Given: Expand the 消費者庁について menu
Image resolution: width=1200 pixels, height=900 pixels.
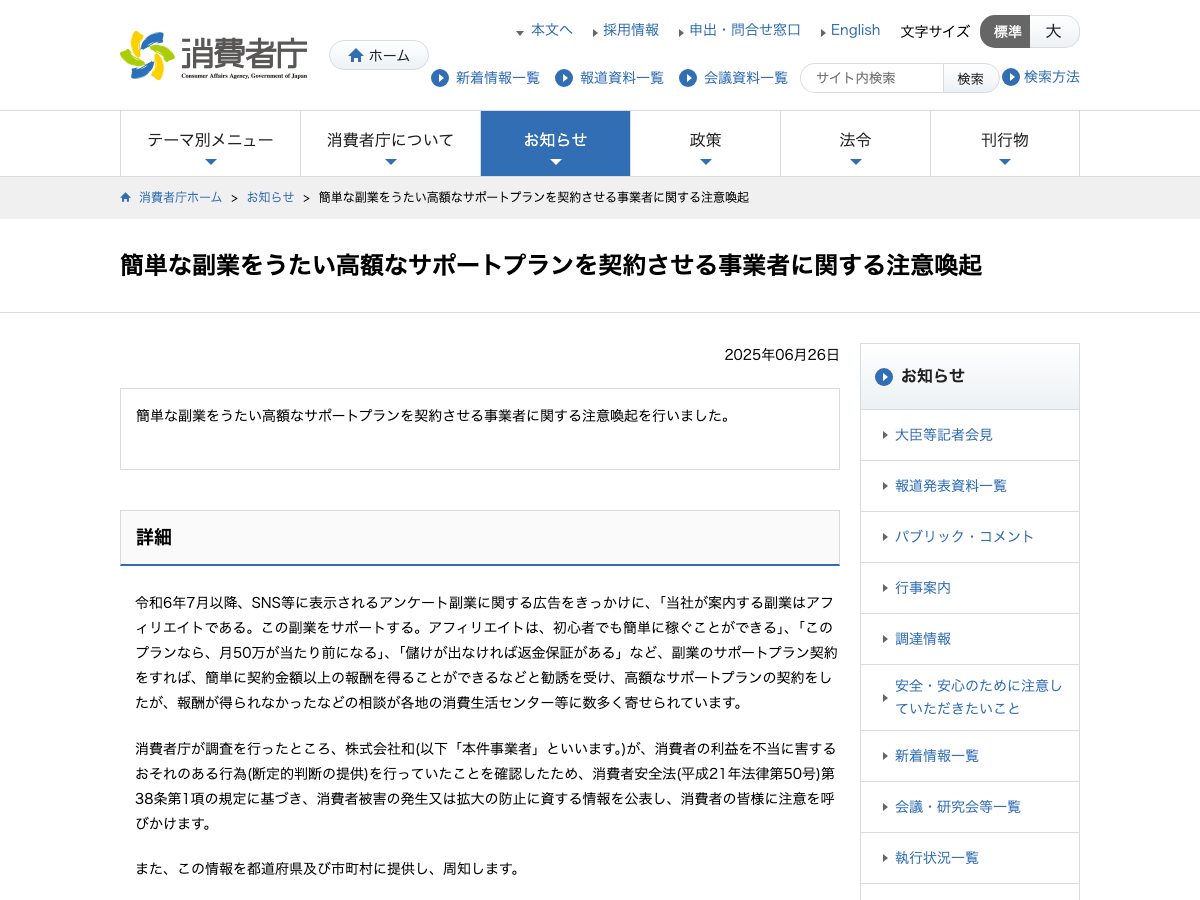Looking at the screenshot, I should pyautogui.click(x=390, y=144).
